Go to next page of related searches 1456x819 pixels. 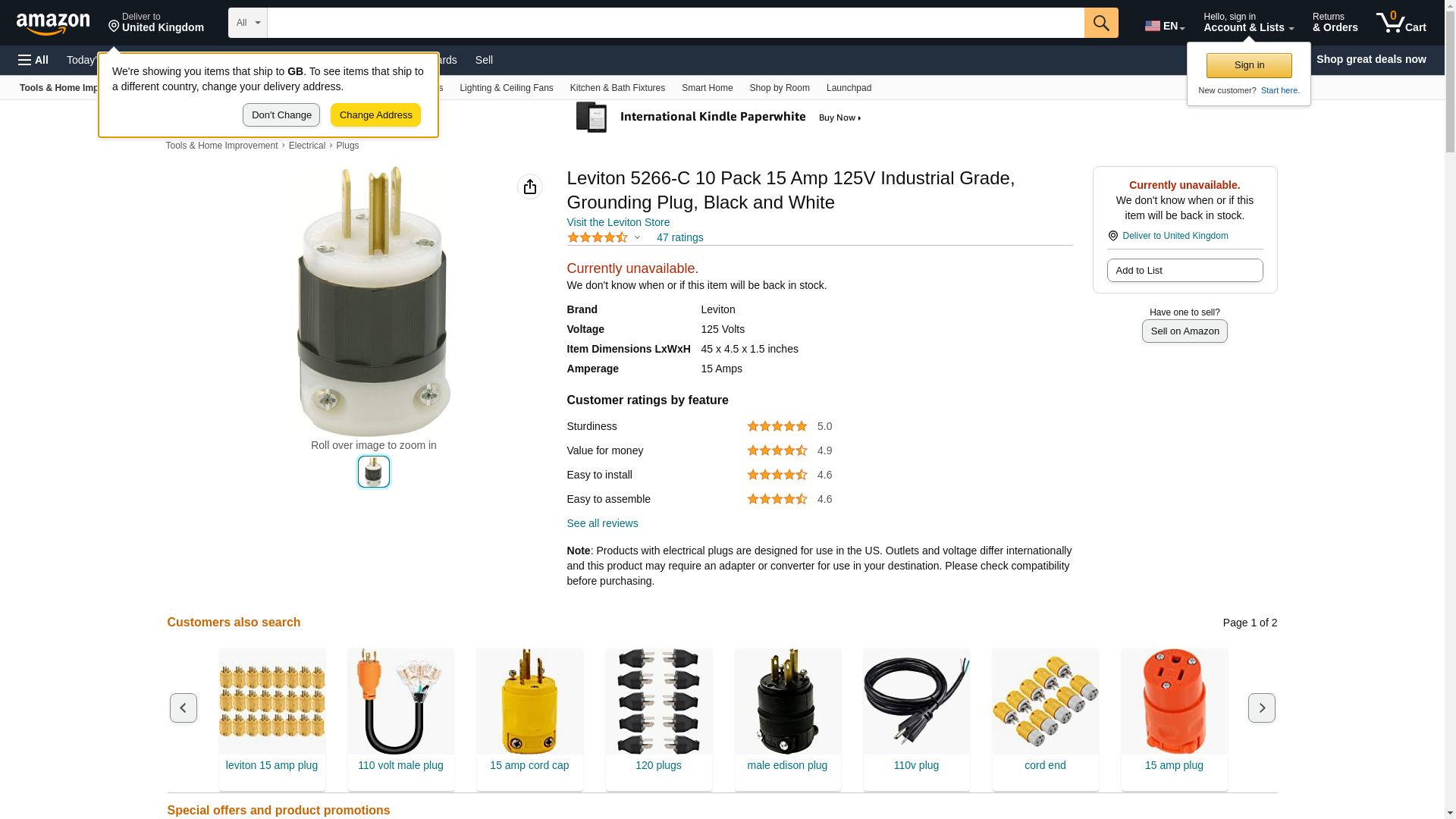(x=1262, y=708)
